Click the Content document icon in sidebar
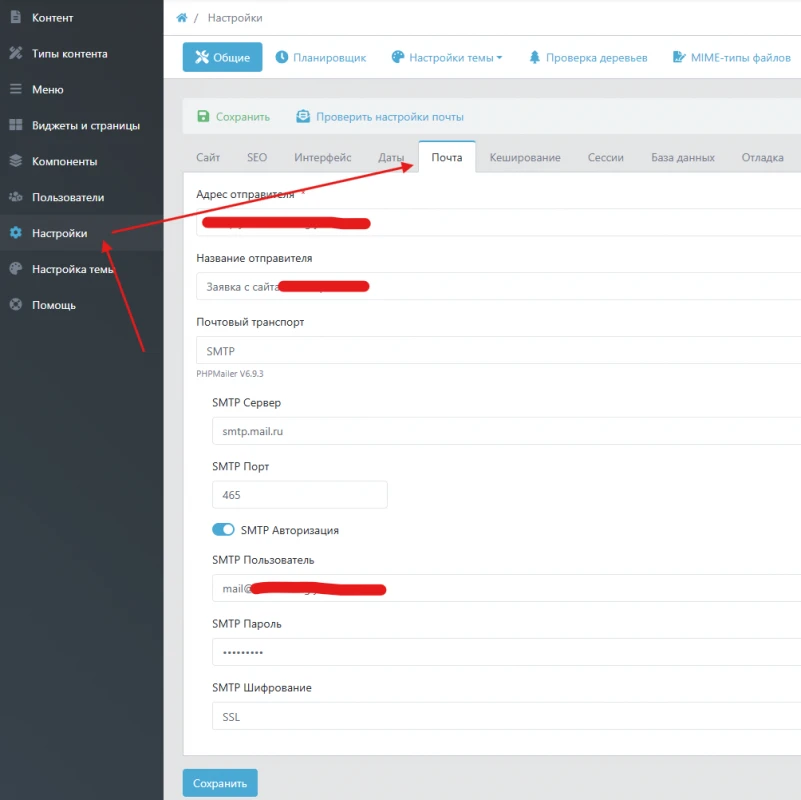 pyautogui.click(x=15, y=17)
